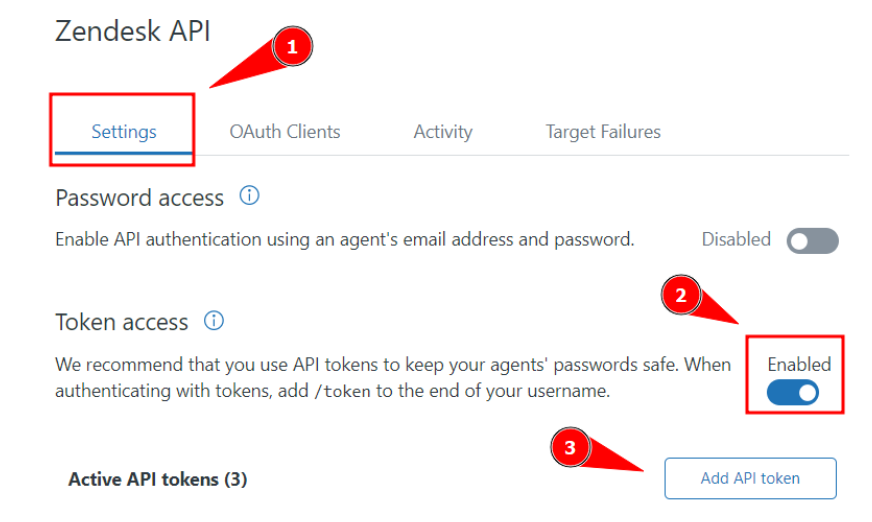Click the Token access section heading
Viewport: 872px width, 522px height.
122,322
